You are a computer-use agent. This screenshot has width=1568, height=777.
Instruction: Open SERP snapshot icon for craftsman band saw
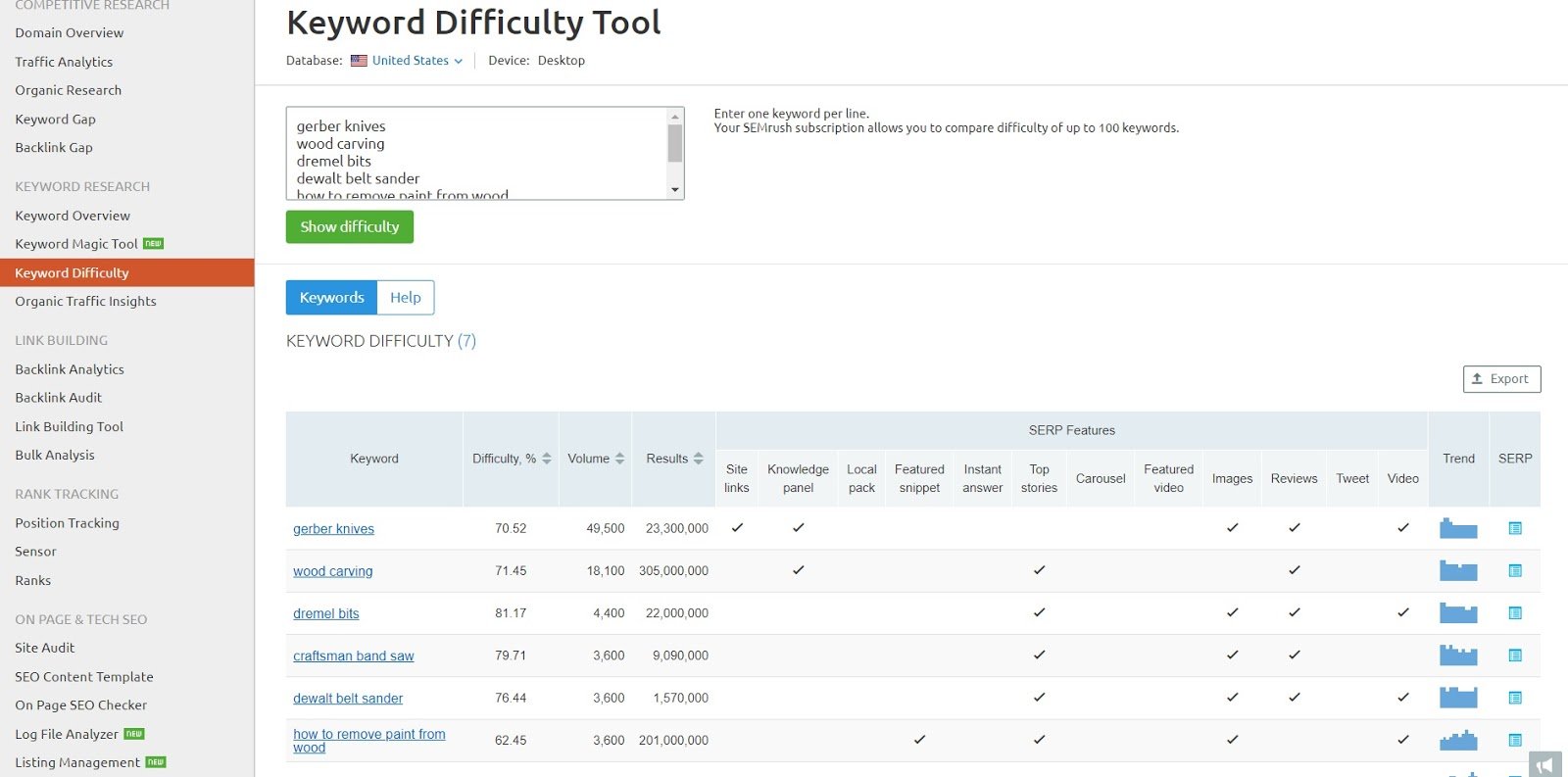pyautogui.click(x=1515, y=656)
